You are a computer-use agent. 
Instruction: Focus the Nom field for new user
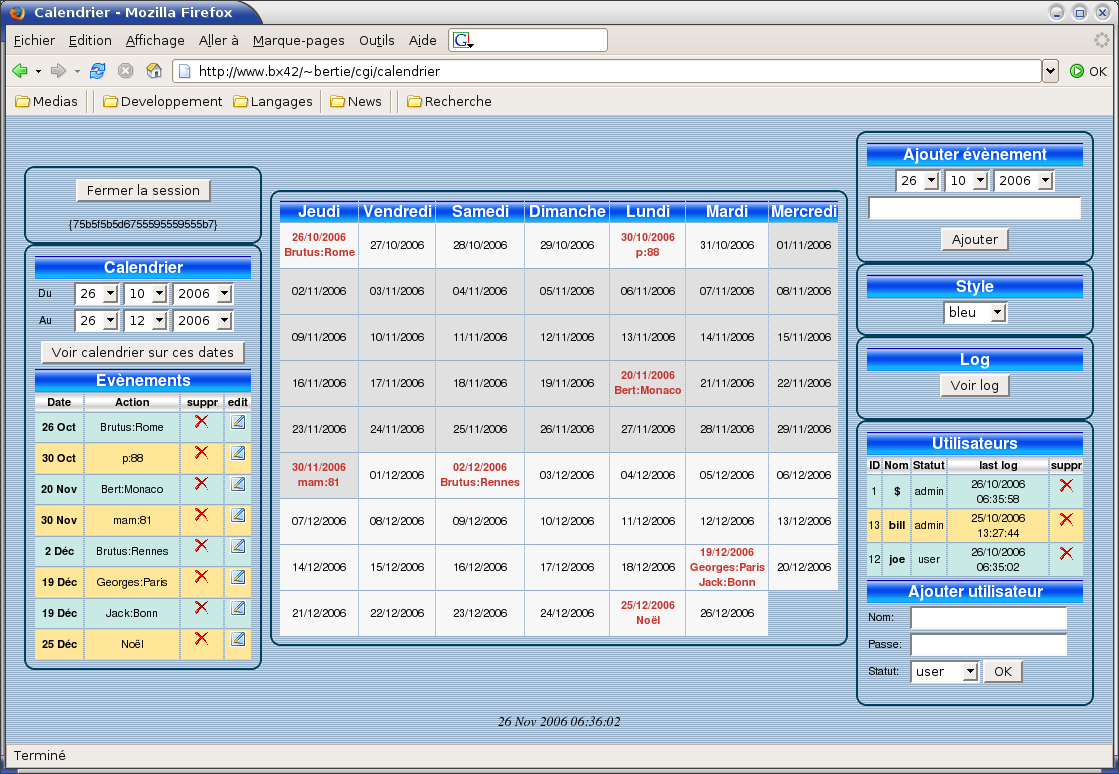tap(988, 618)
